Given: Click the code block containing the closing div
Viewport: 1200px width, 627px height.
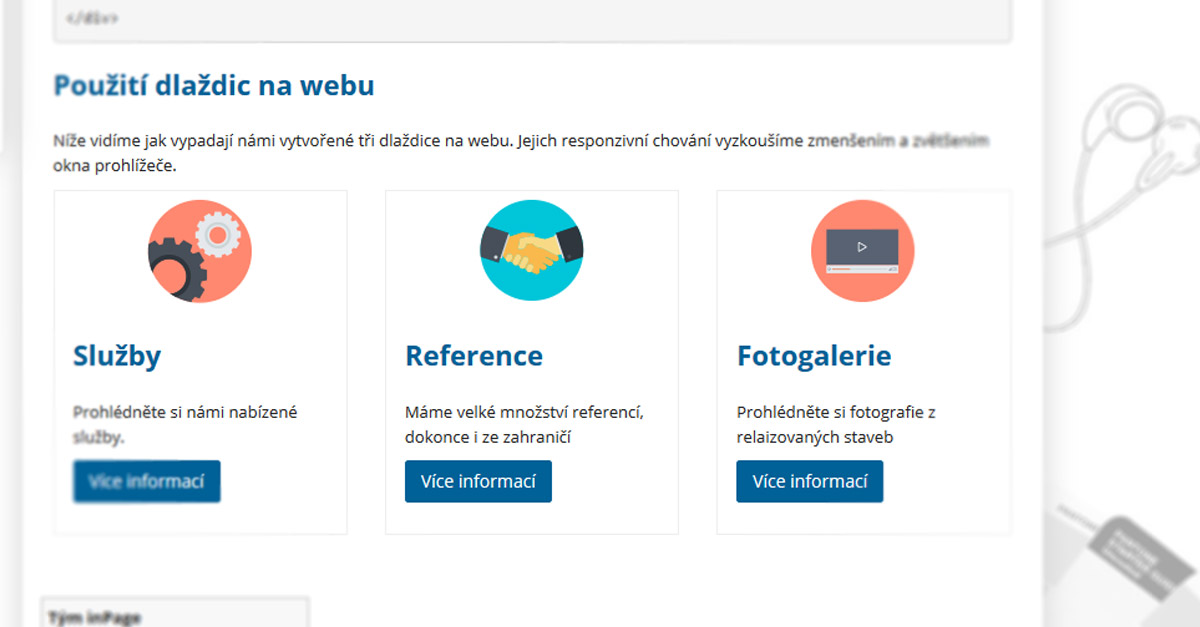Looking at the screenshot, I should point(532,20).
